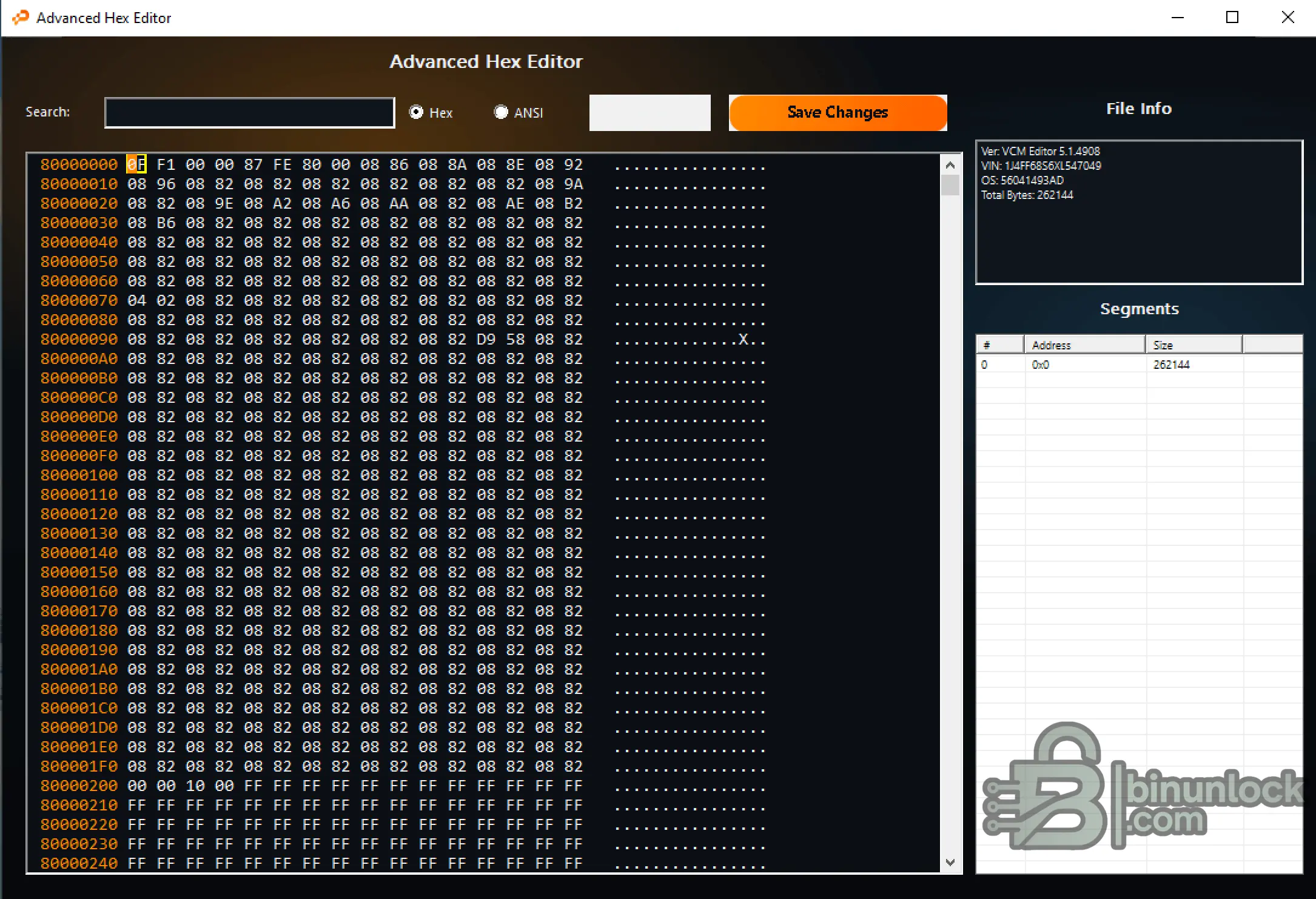The image size is (1316, 899).
Task: Click offset label 800001F0
Action: click(79, 766)
